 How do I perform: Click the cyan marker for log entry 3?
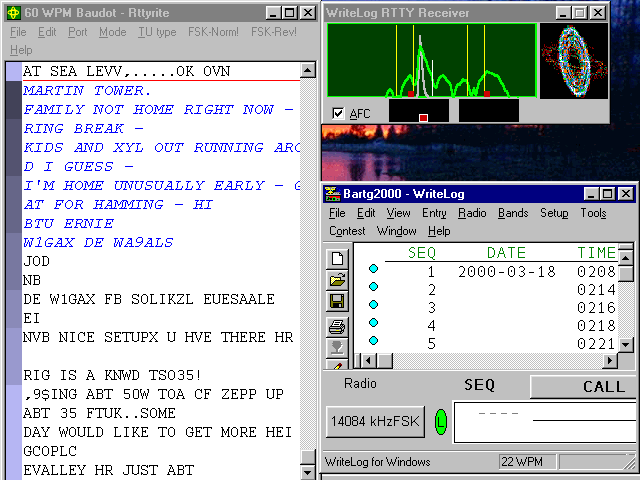(373, 304)
